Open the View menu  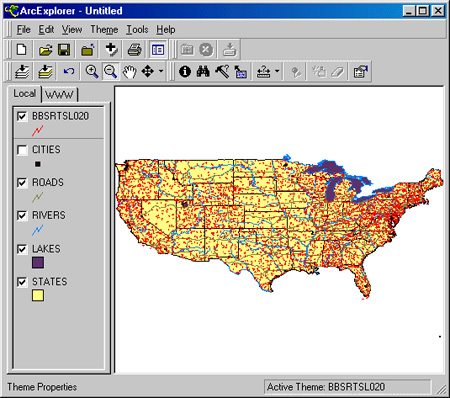tap(72, 30)
